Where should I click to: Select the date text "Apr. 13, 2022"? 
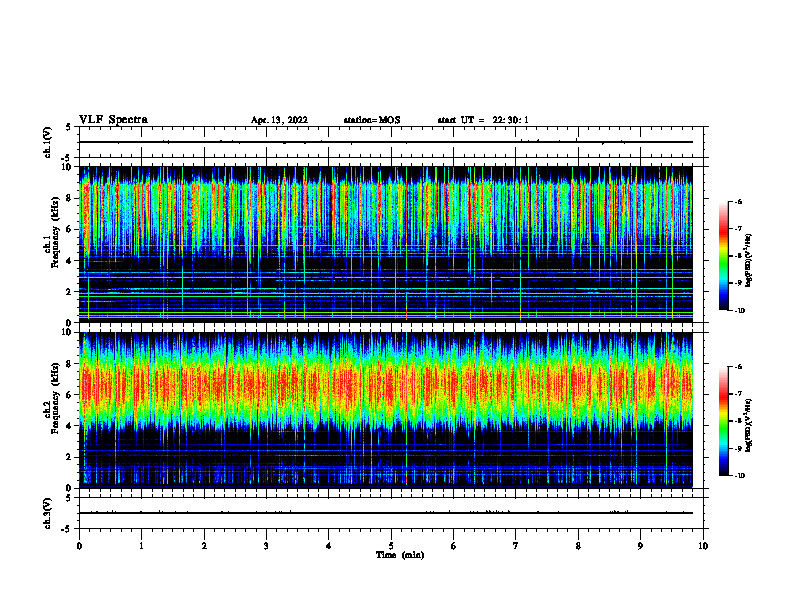pyautogui.click(x=279, y=120)
